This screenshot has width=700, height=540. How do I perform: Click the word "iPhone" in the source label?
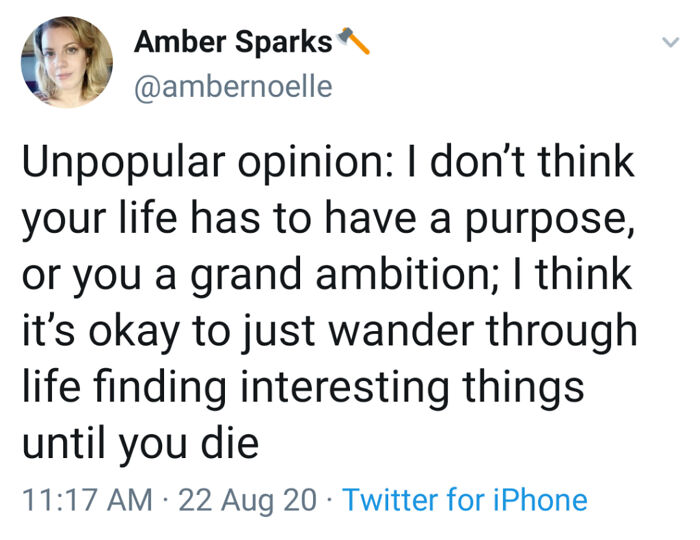coord(540,499)
